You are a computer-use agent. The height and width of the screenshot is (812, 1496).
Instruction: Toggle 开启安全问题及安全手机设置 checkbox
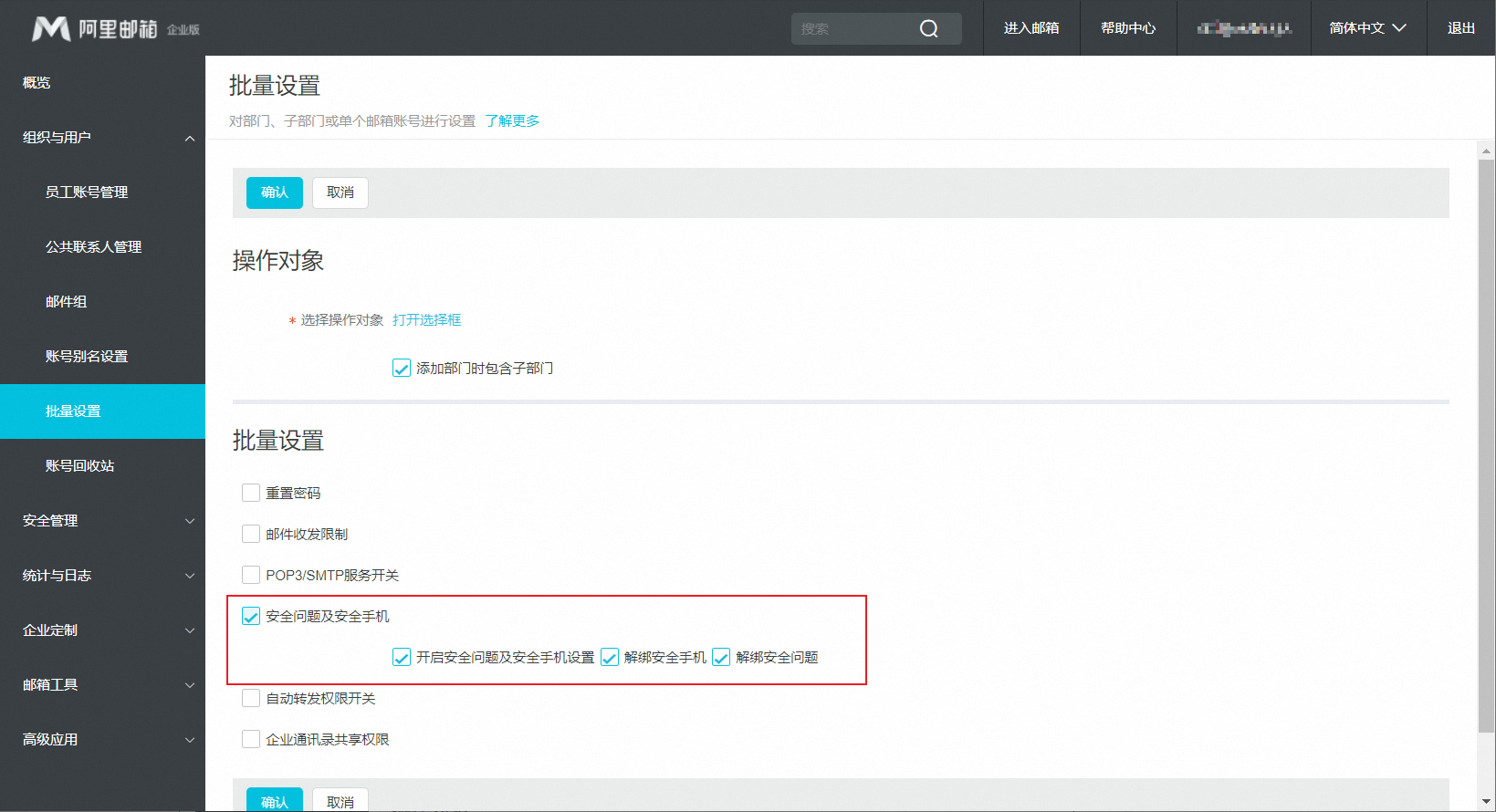coord(402,658)
